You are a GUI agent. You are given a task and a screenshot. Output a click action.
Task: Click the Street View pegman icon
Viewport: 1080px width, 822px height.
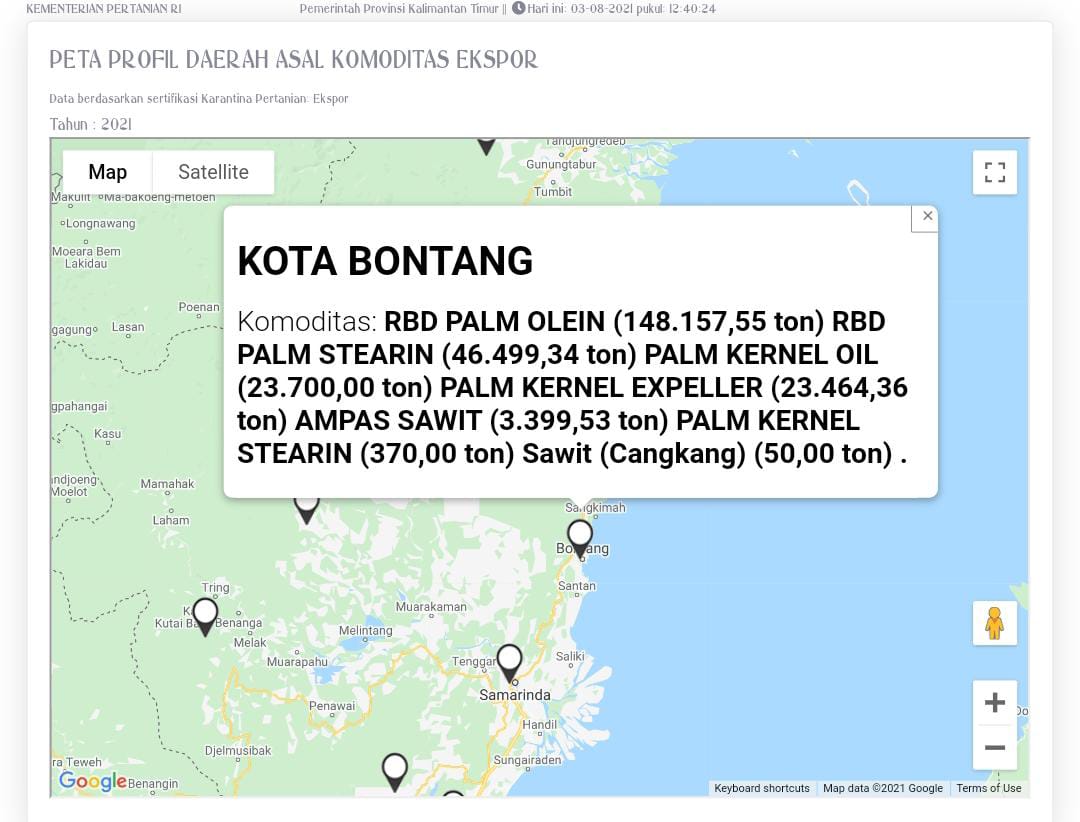(x=994, y=623)
